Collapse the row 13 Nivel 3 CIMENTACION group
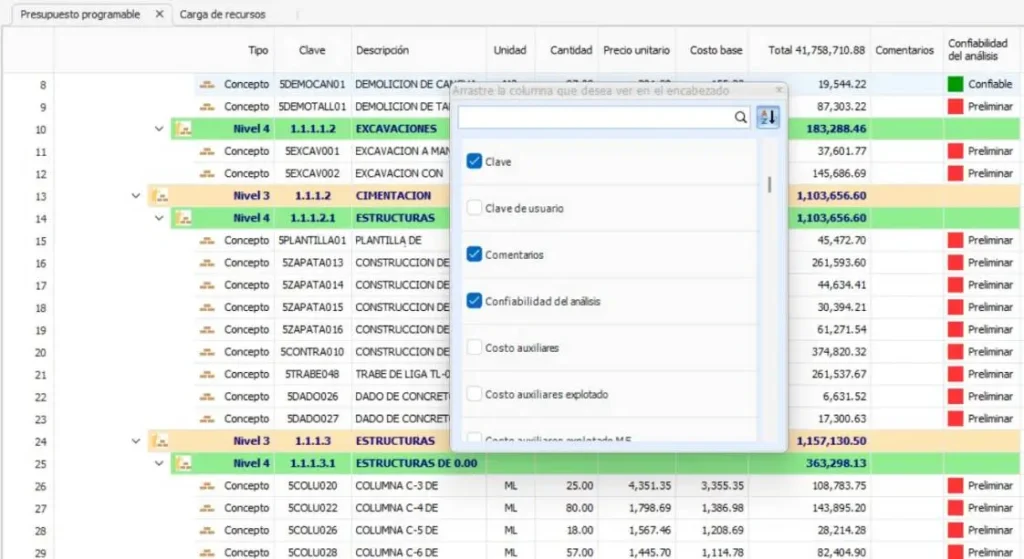Screen dimensions: 1024x559 135,196
